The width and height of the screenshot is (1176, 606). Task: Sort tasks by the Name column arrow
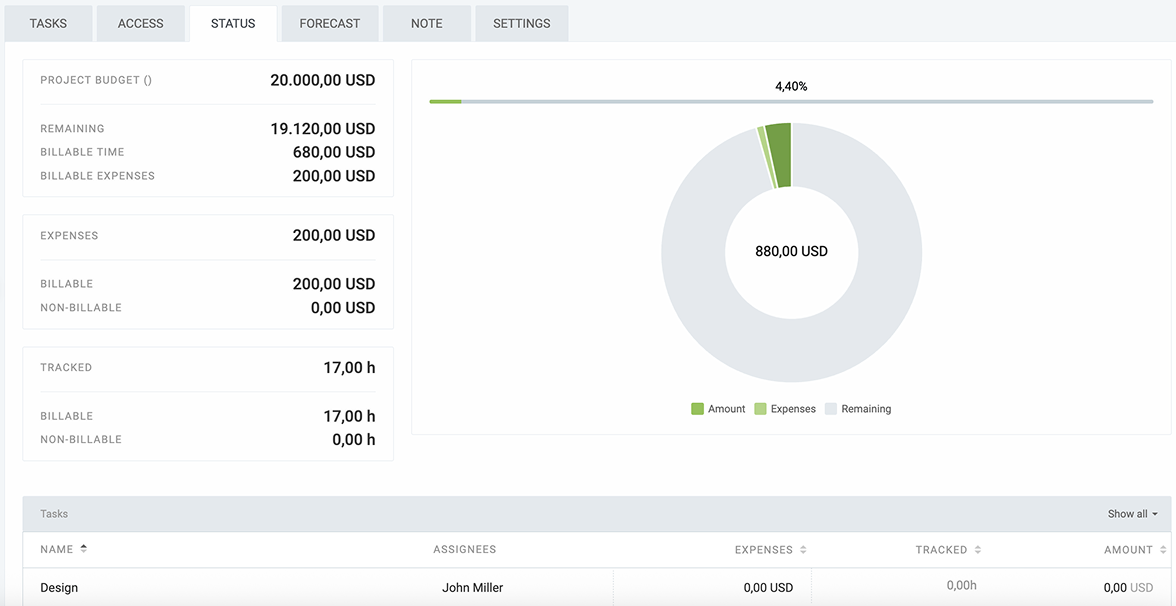click(84, 549)
